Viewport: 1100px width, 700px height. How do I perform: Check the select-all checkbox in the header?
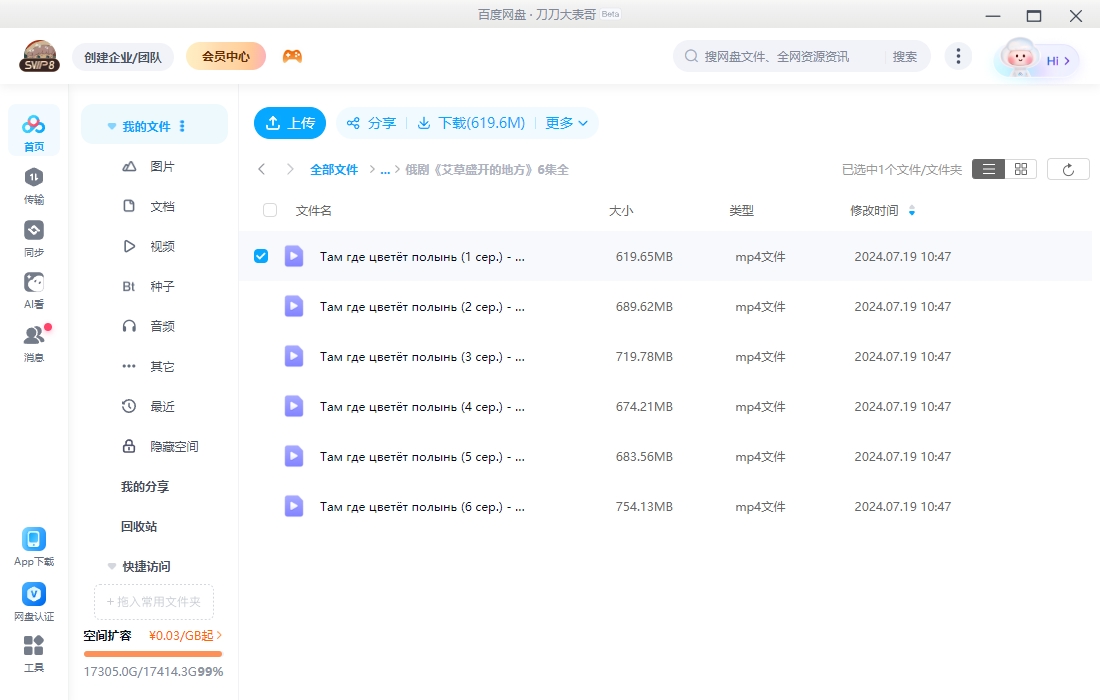click(268, 210)
